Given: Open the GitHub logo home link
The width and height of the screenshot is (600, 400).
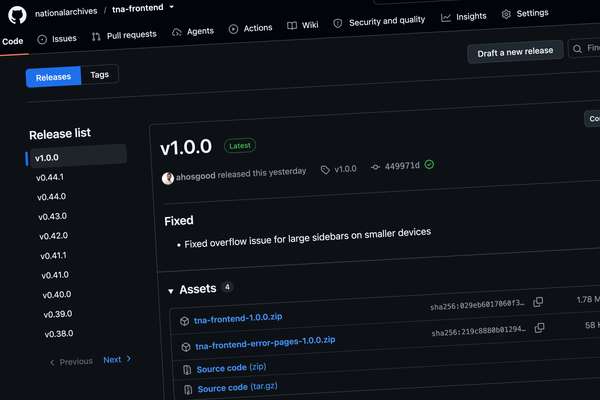Looking at the screenshot, I should (17, 15).
